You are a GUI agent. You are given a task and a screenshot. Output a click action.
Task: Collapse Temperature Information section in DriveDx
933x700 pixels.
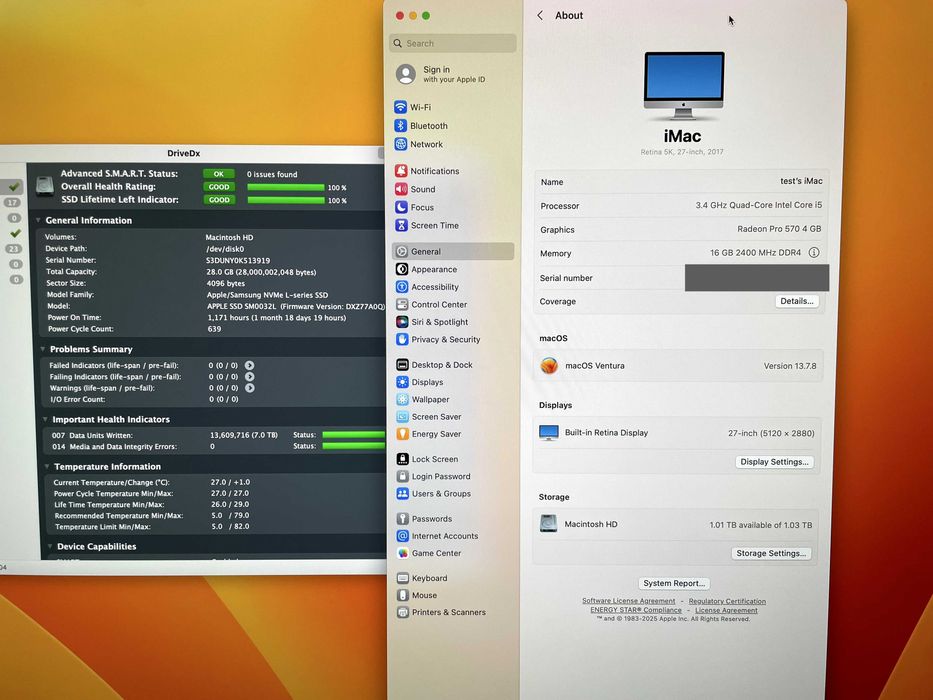pos(47,466)
